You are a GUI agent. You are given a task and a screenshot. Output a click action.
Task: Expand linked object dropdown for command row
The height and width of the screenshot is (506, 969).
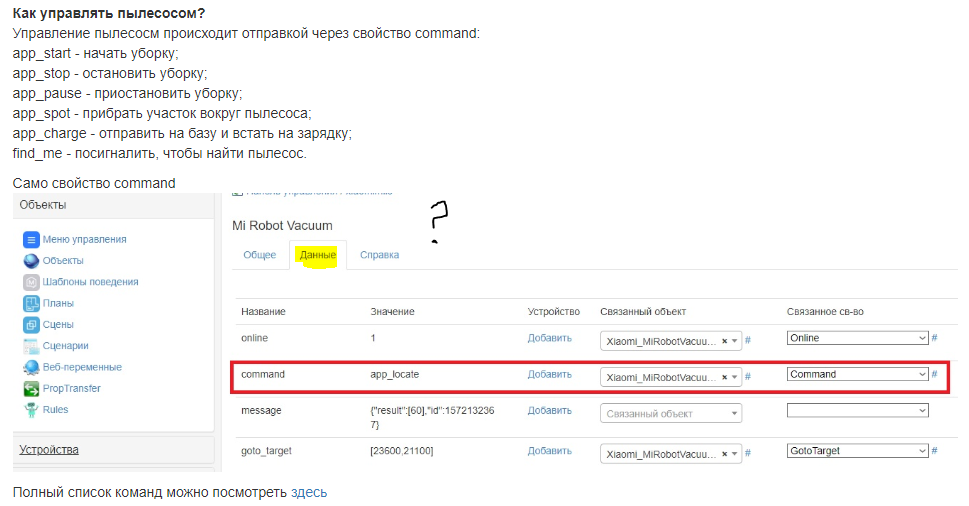pyautogui.click(x=735, y=377)
